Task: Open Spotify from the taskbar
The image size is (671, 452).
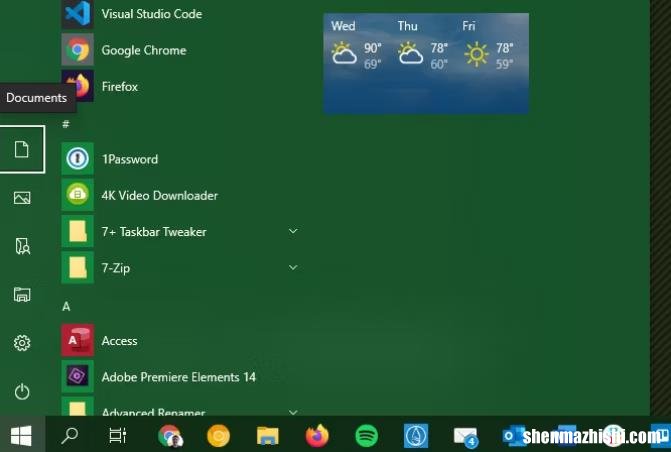Action: coord(366,436)
